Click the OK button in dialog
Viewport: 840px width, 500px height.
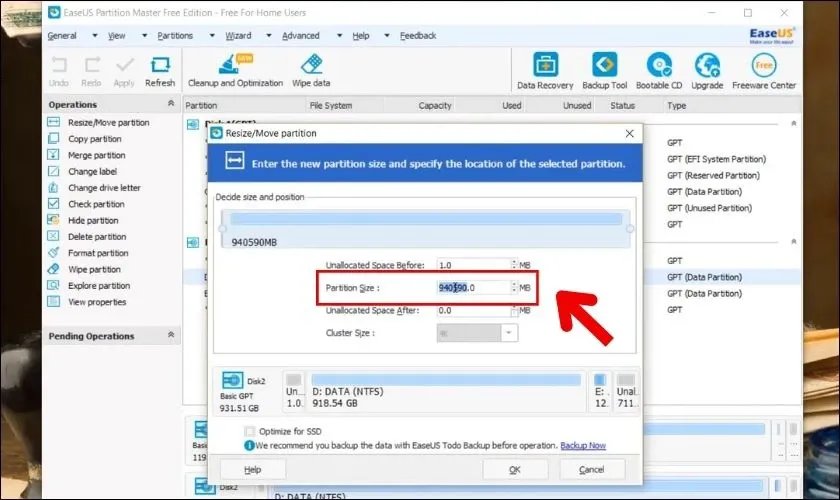pyautogui.click(x=514, y=469)
